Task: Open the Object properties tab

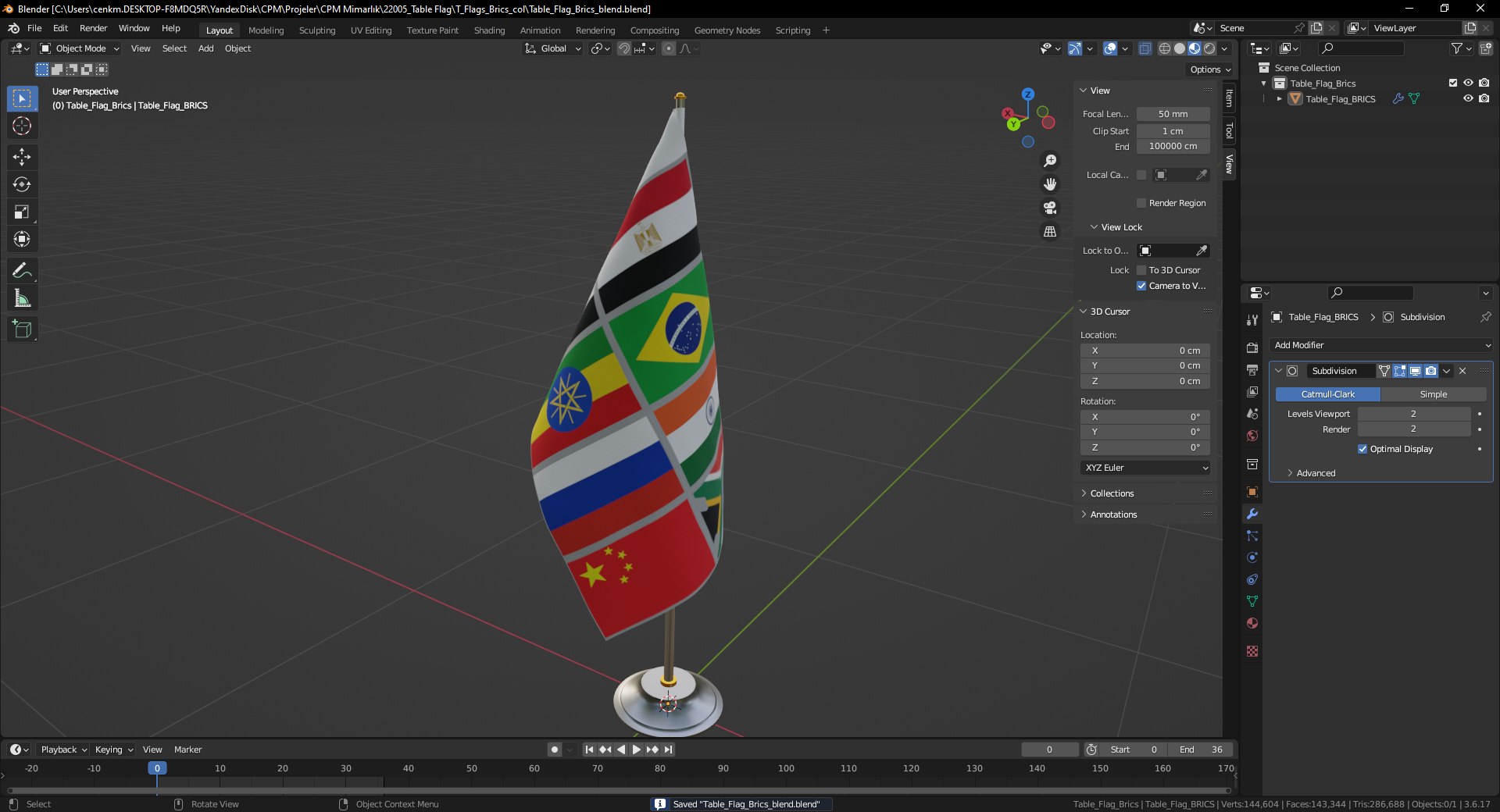Action: click(1252, 492)
